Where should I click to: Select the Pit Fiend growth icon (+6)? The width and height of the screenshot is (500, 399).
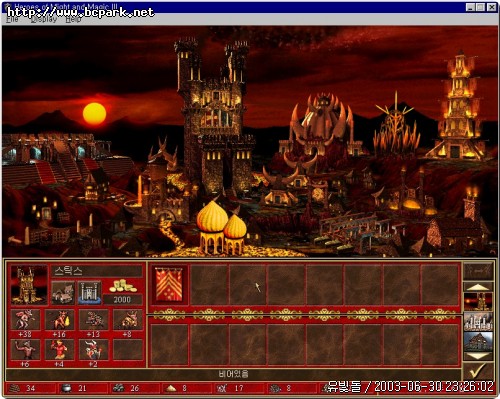click(x=25, y=350)
